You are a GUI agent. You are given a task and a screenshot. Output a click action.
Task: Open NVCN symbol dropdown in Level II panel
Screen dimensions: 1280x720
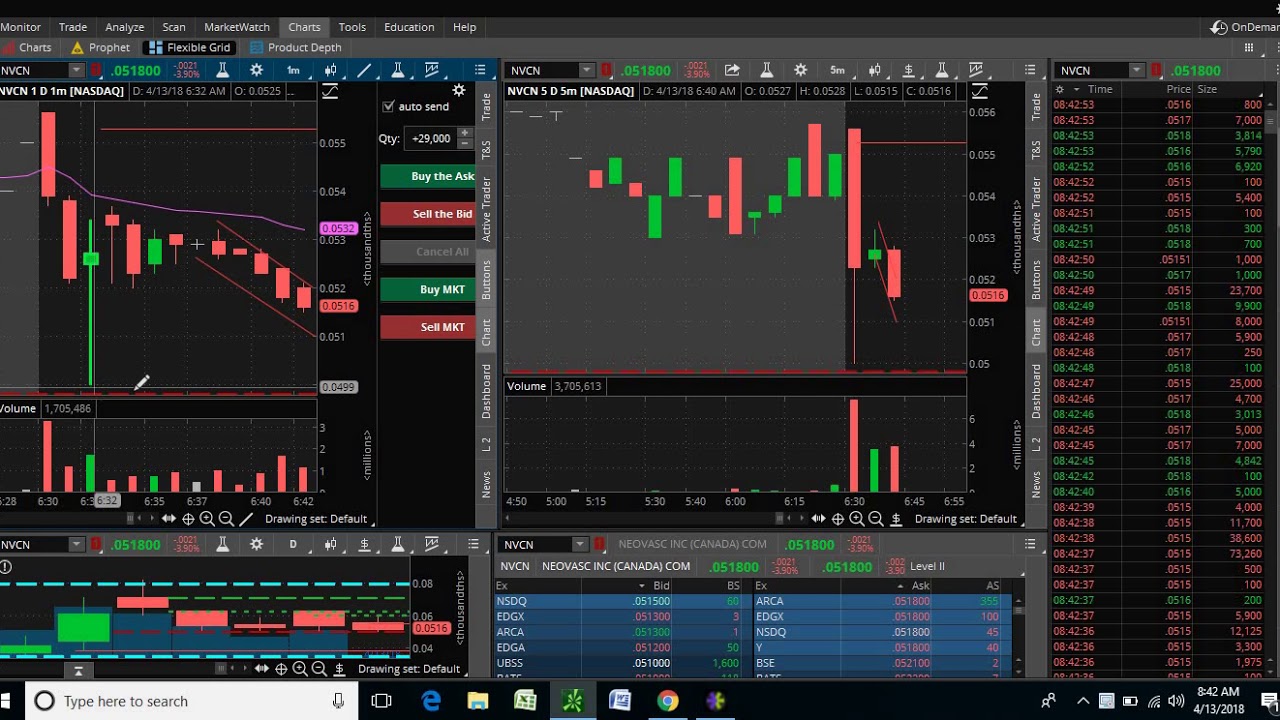(579, 544)
